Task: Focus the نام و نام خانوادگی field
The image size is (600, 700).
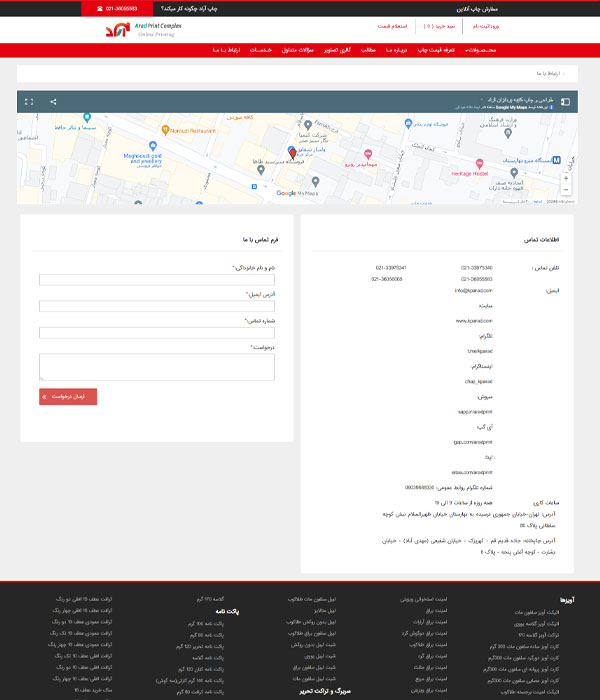Action: click(x=156, y=280)
